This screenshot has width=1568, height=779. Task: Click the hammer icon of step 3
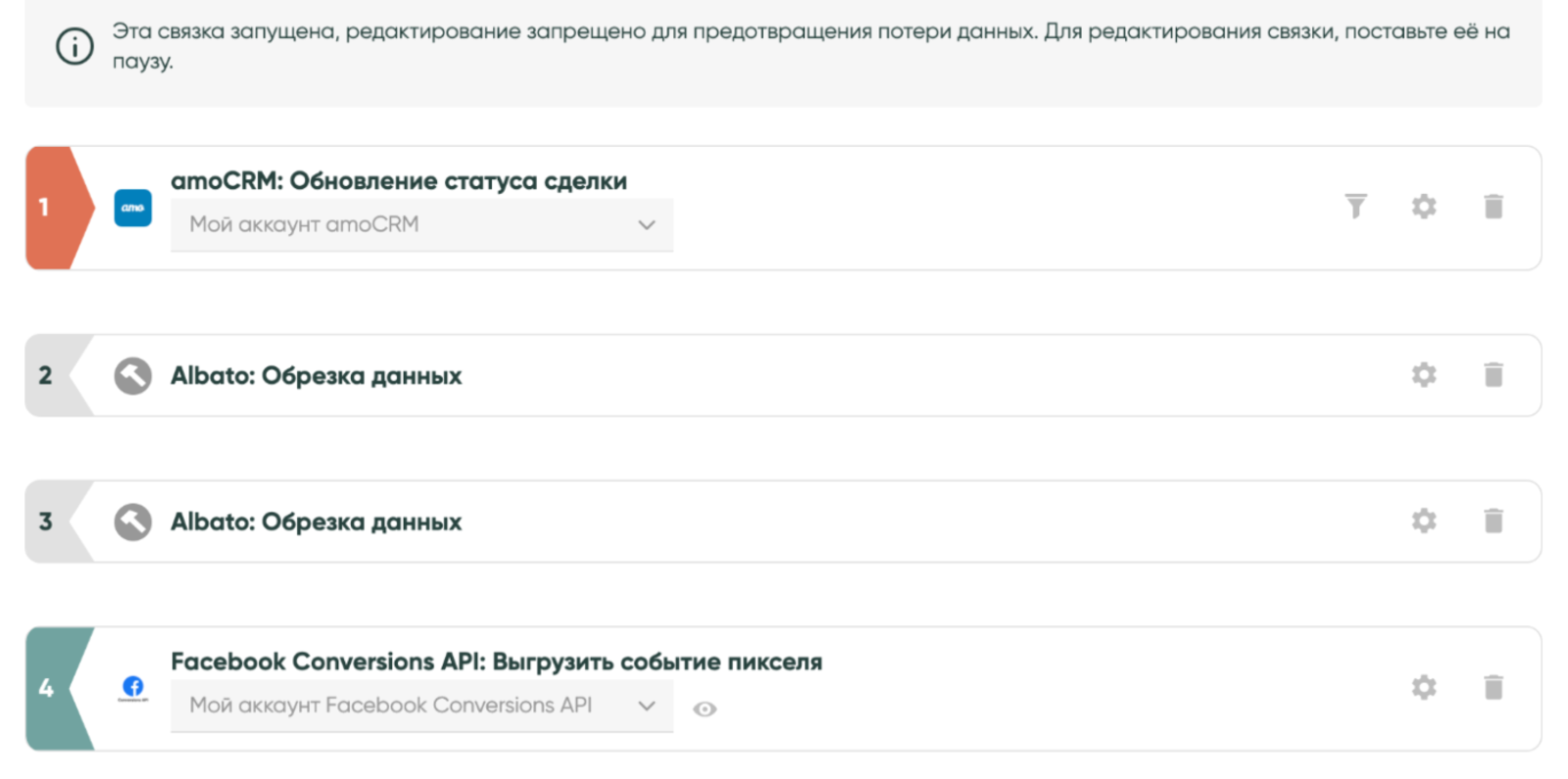pos(133,521)
